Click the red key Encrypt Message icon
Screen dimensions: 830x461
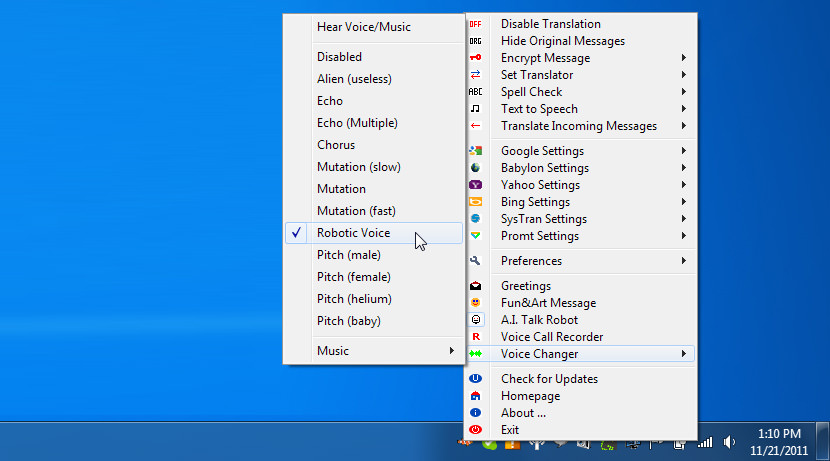point(475,58)
